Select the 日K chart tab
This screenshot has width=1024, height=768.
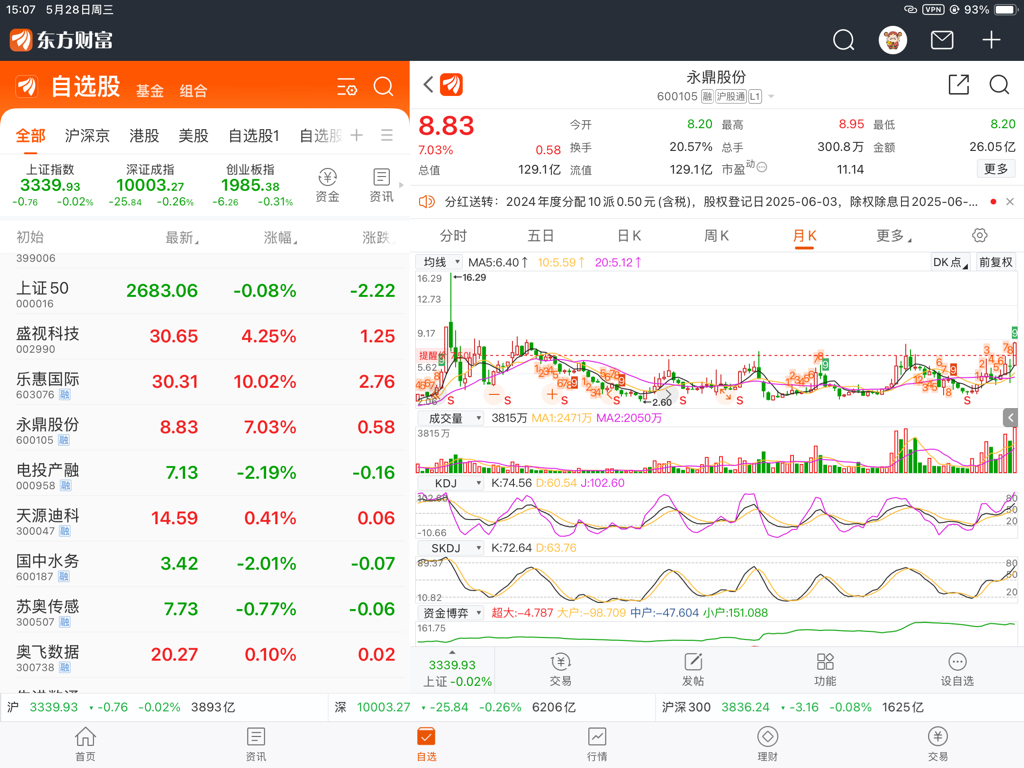click(x=629, y=235)
